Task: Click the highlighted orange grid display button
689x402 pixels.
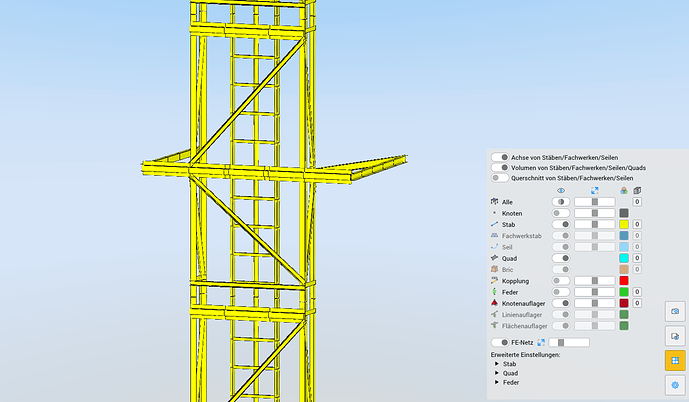Action: [x=675, y=361]
